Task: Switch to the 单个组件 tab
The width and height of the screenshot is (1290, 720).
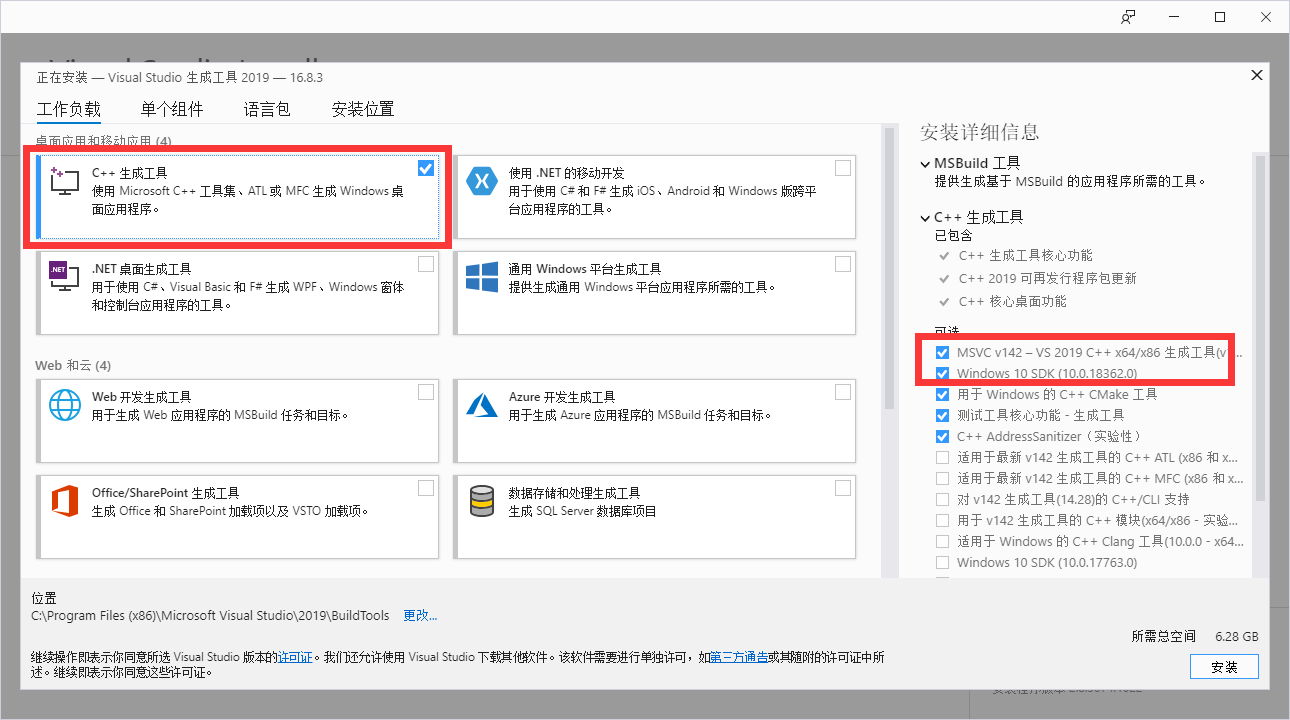Action: point(172,109)
